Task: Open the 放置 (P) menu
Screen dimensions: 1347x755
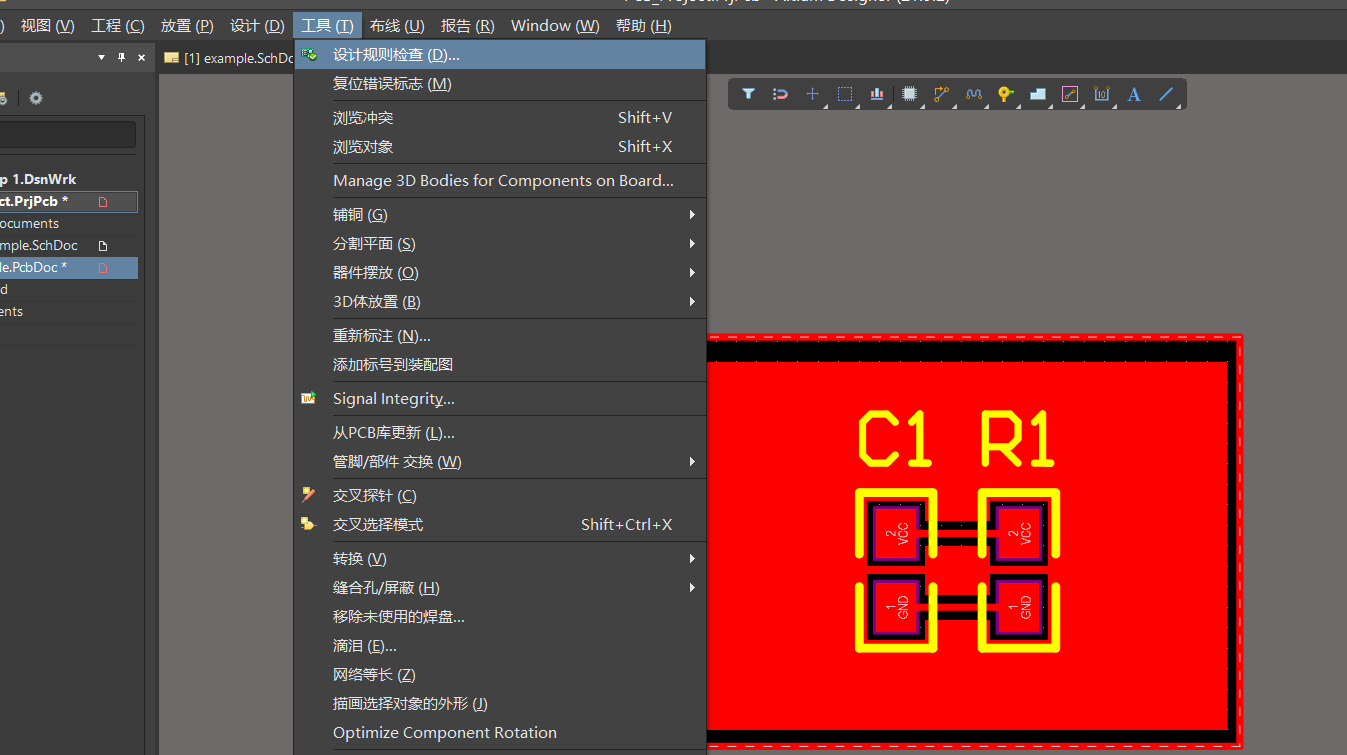Action: coord(187,26)
